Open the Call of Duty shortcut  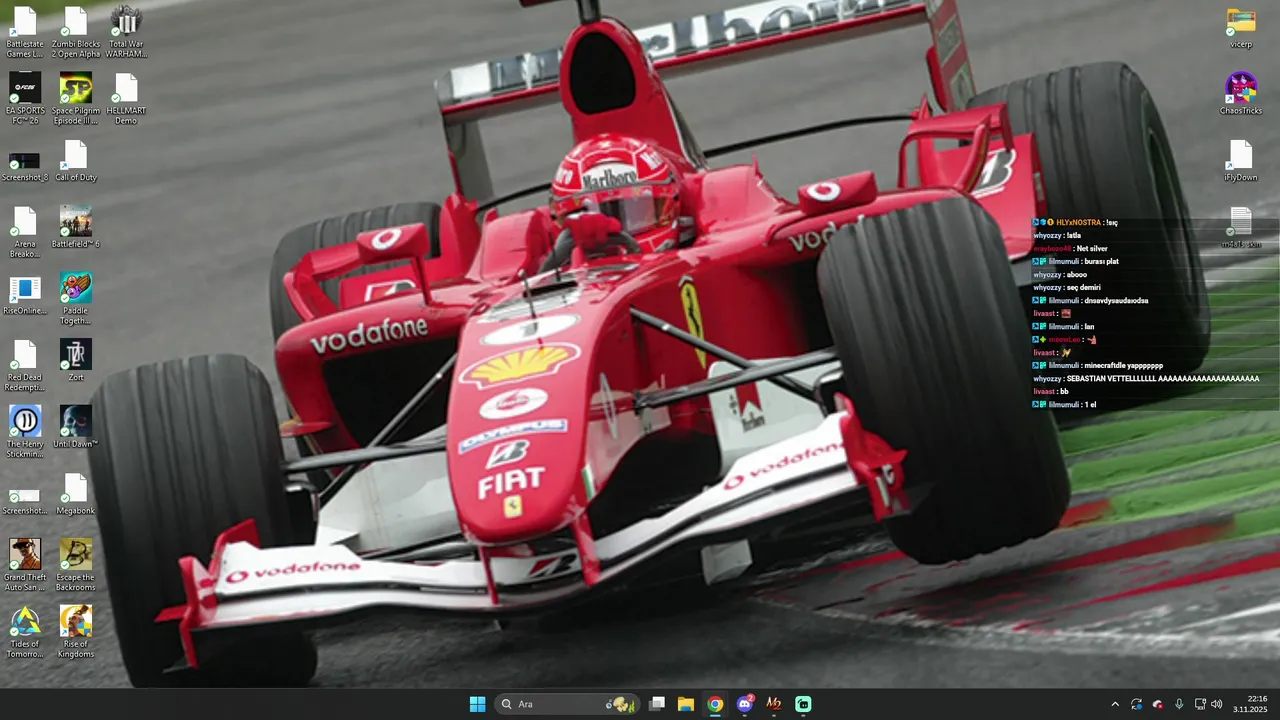click(x=76, y=161)
